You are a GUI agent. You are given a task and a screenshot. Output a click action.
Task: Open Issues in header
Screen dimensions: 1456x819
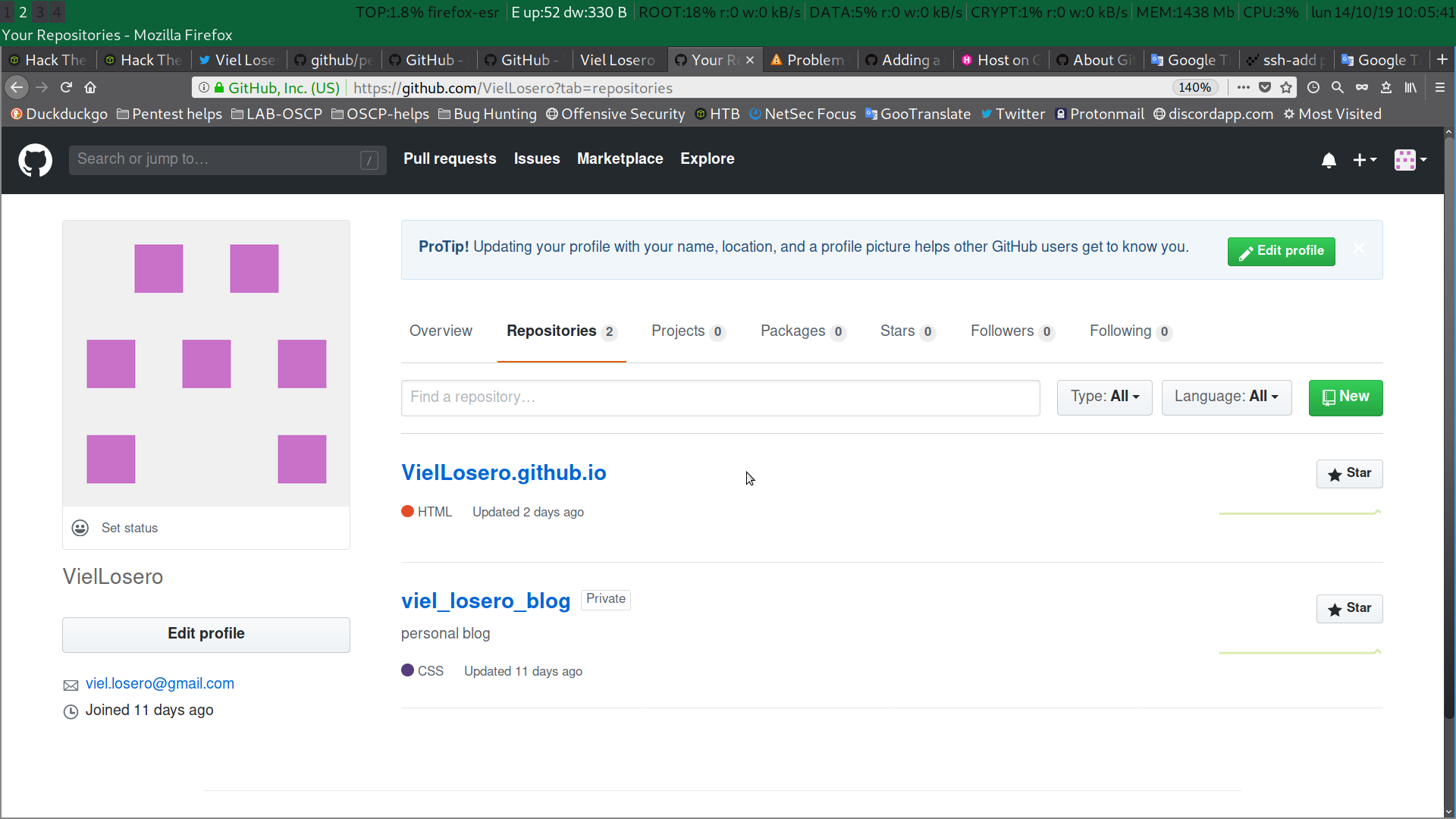click(537, 159)
